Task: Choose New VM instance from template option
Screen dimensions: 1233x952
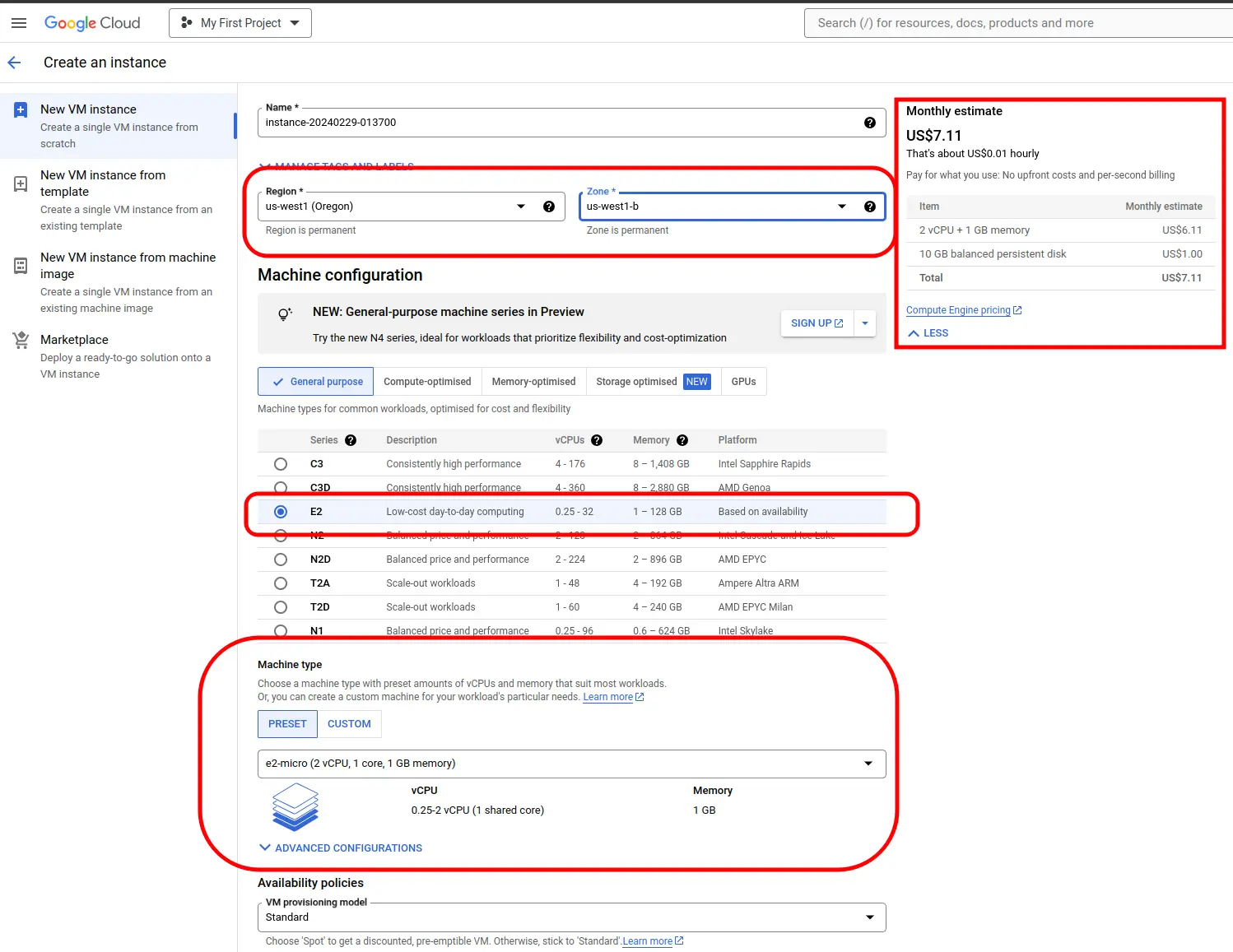Action: coord(119,200)
